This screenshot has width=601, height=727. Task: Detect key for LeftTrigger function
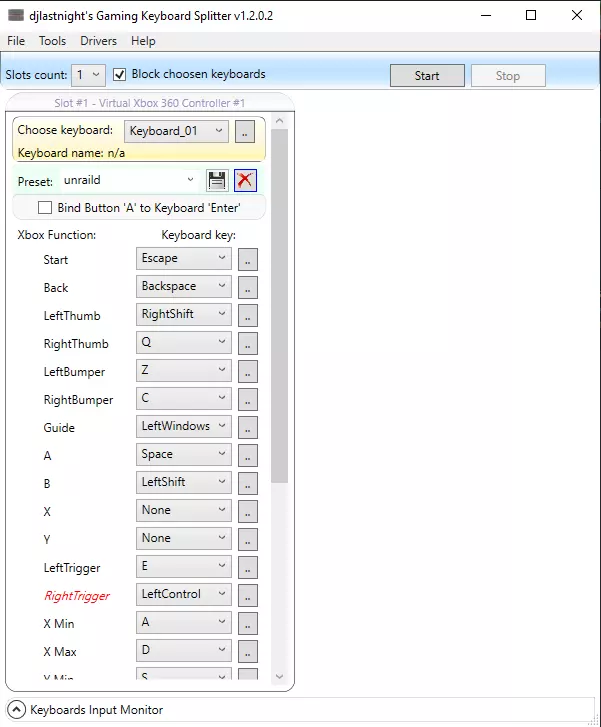(x=248, y=567)
